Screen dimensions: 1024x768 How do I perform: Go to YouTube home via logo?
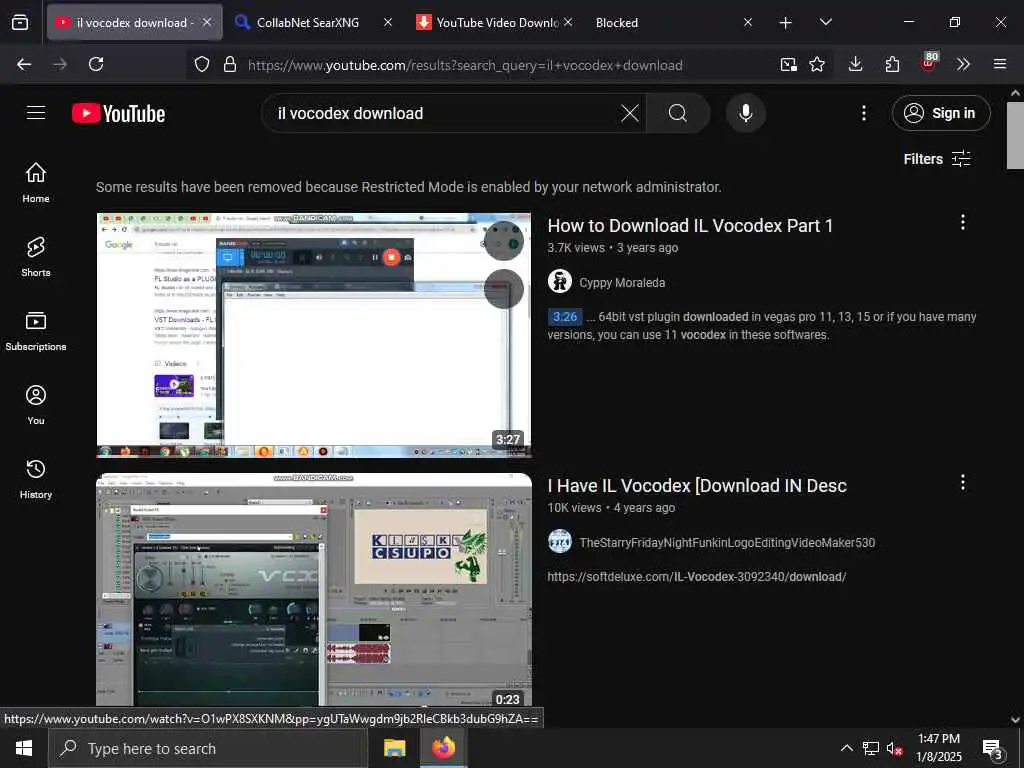click(x=118, y=114)
